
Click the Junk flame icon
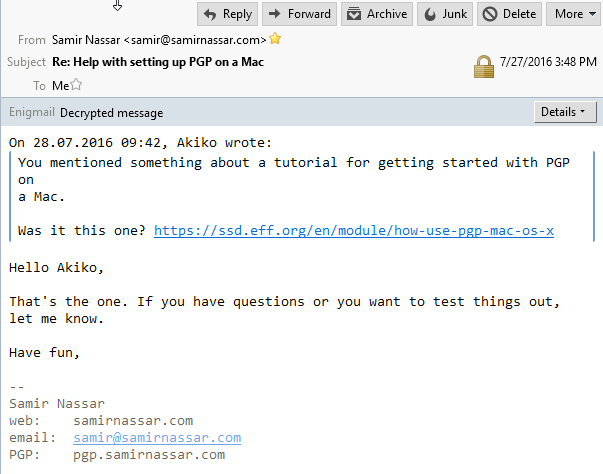430,14
